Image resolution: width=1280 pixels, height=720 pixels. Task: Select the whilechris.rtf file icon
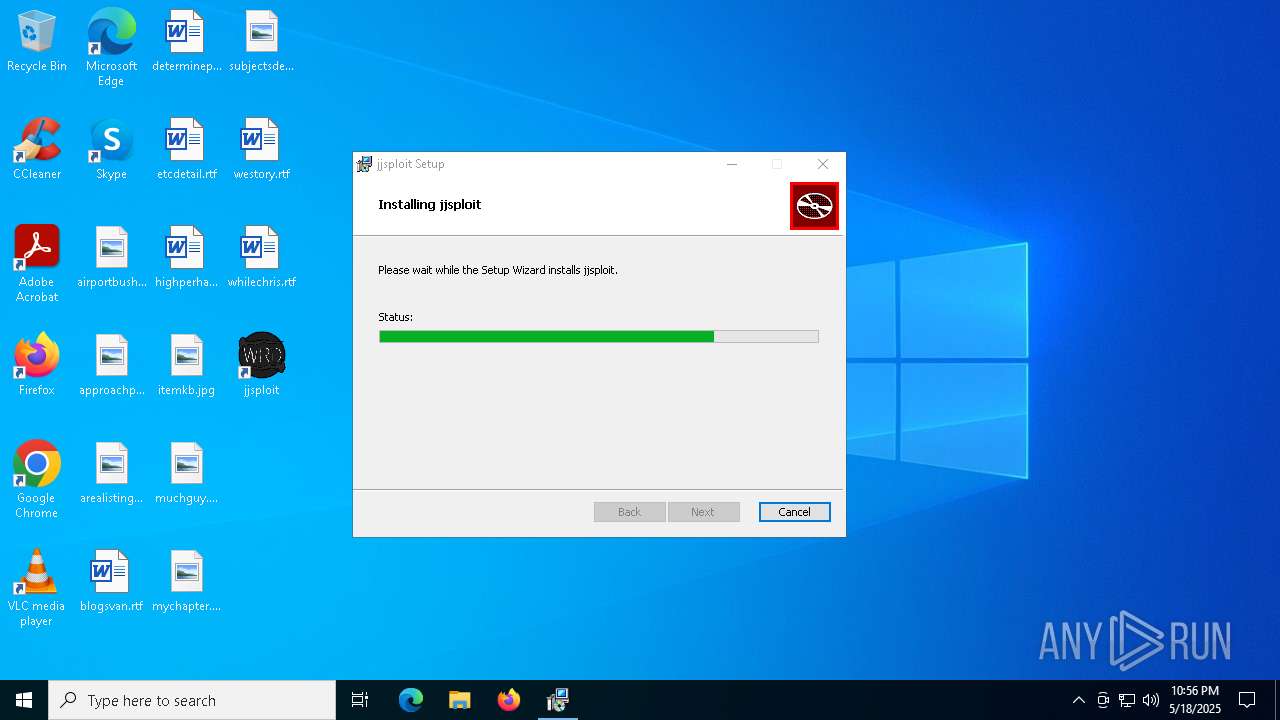point(261,258)
